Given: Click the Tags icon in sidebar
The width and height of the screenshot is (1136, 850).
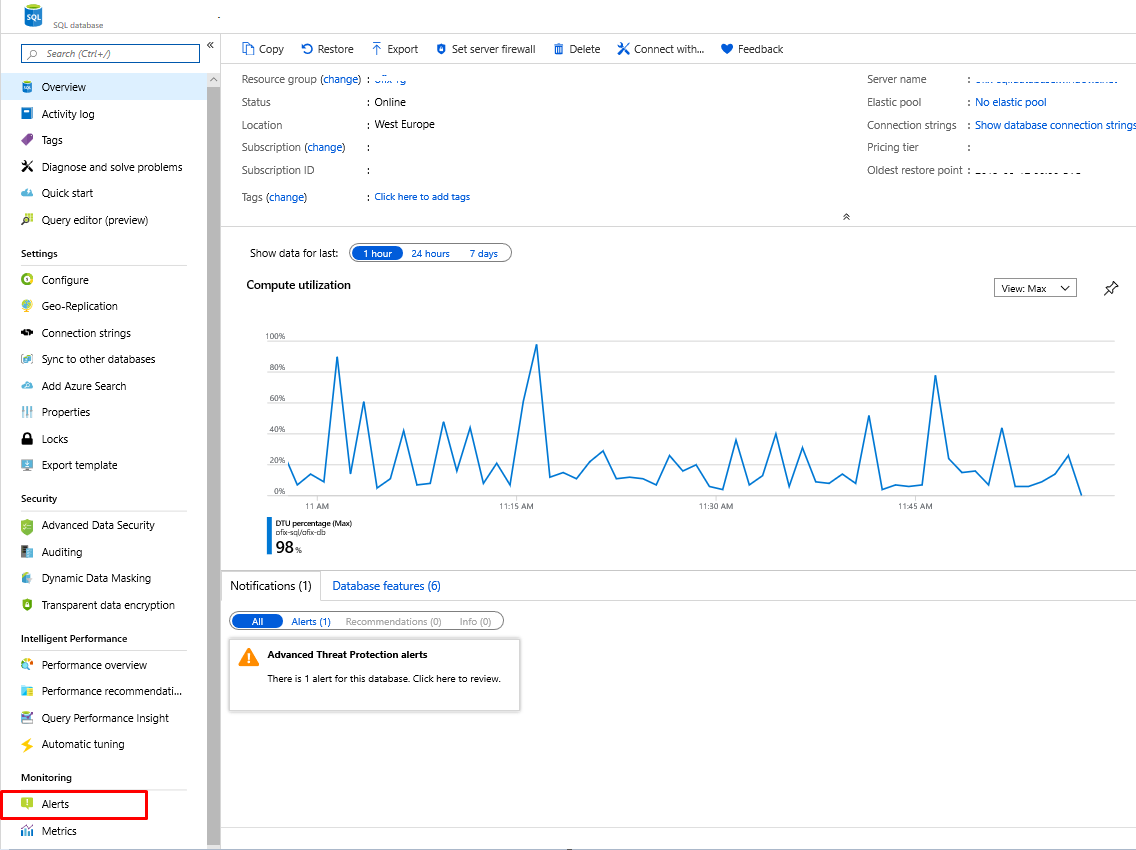Looking at the screenshot, I should [27, 140].
